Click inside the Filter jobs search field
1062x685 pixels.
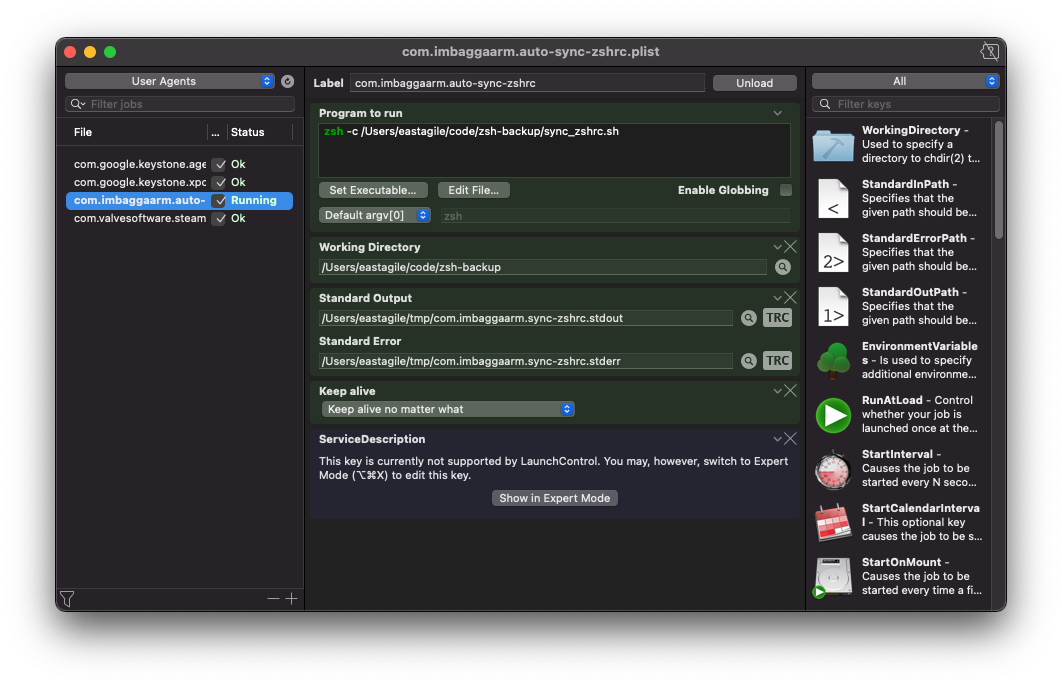click(x=178, y=103)
